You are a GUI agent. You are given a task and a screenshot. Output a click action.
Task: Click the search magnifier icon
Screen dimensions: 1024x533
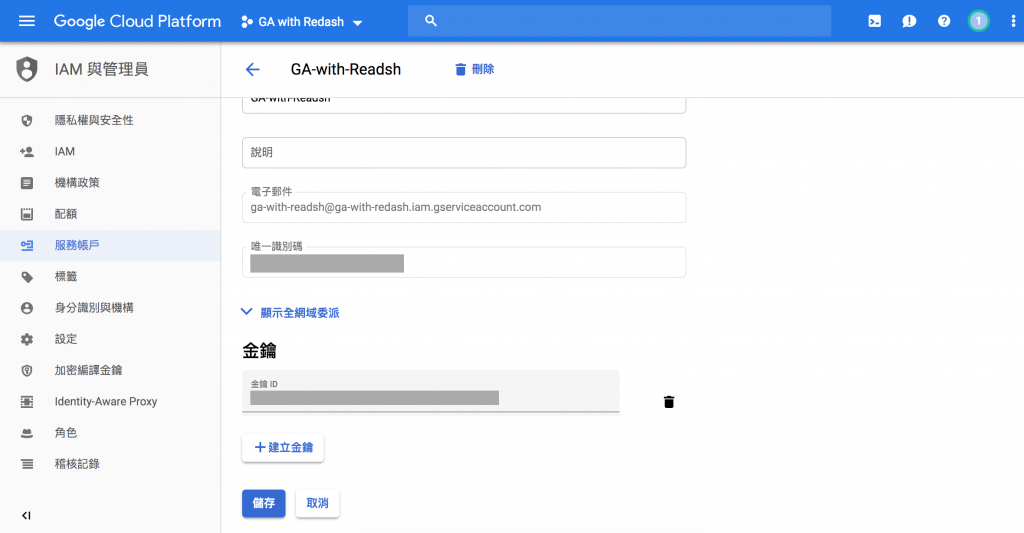point(430,21)
